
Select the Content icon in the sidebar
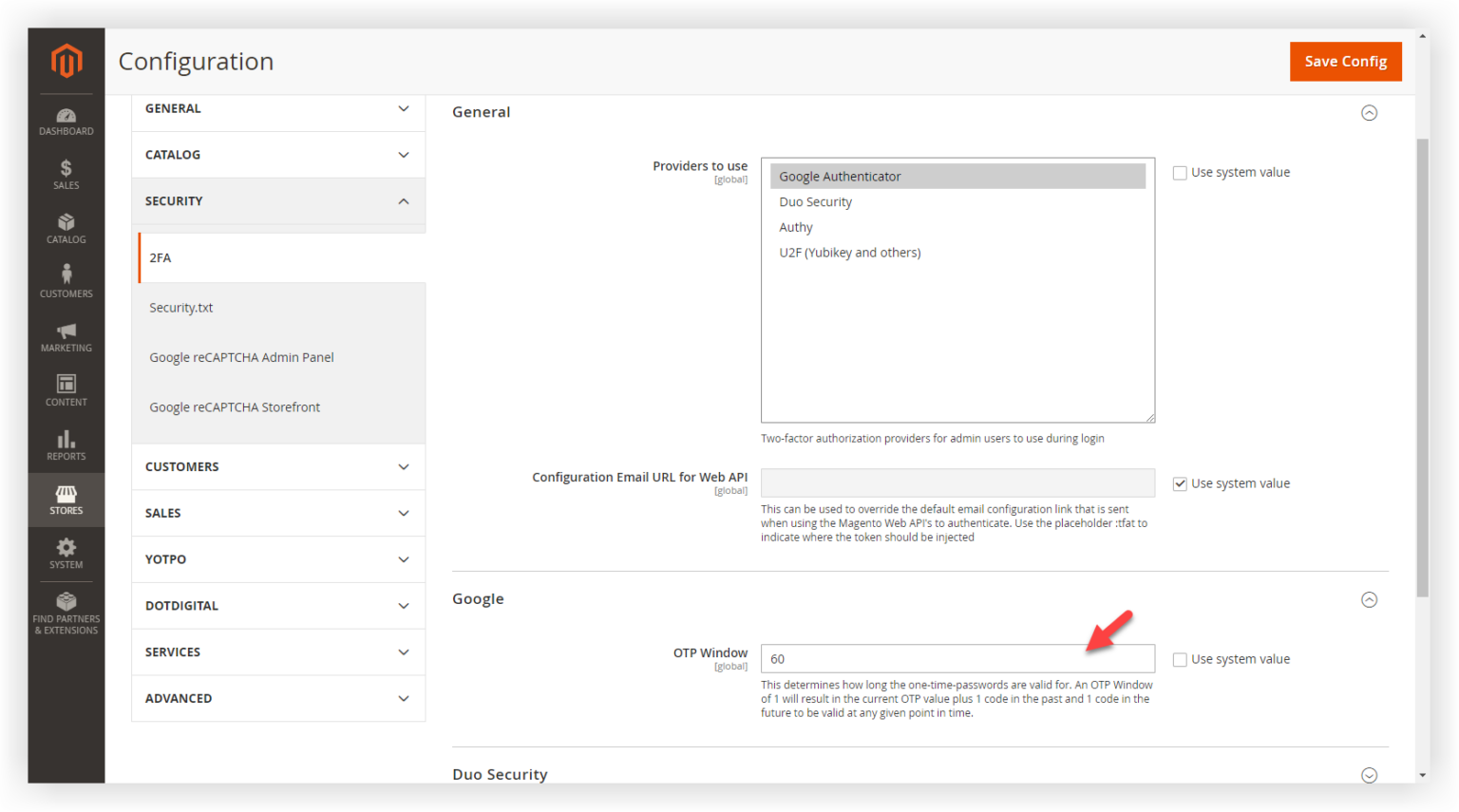tap(66, 390)
